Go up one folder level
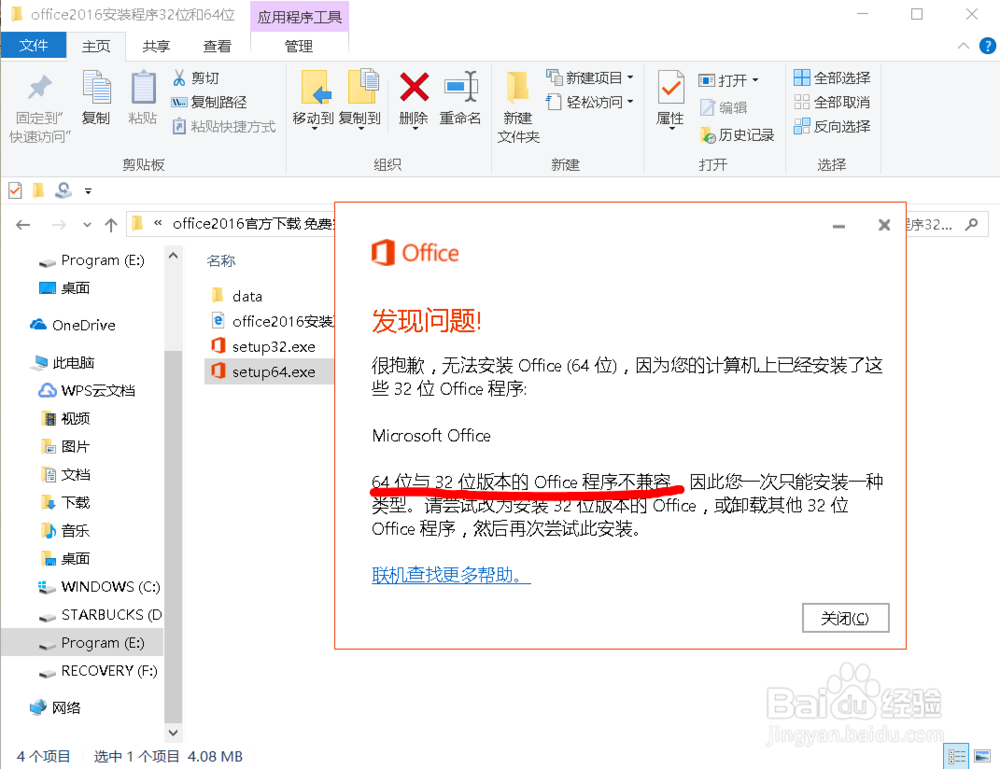Viewport: 1000px width, 769px height. coord(111,224)
